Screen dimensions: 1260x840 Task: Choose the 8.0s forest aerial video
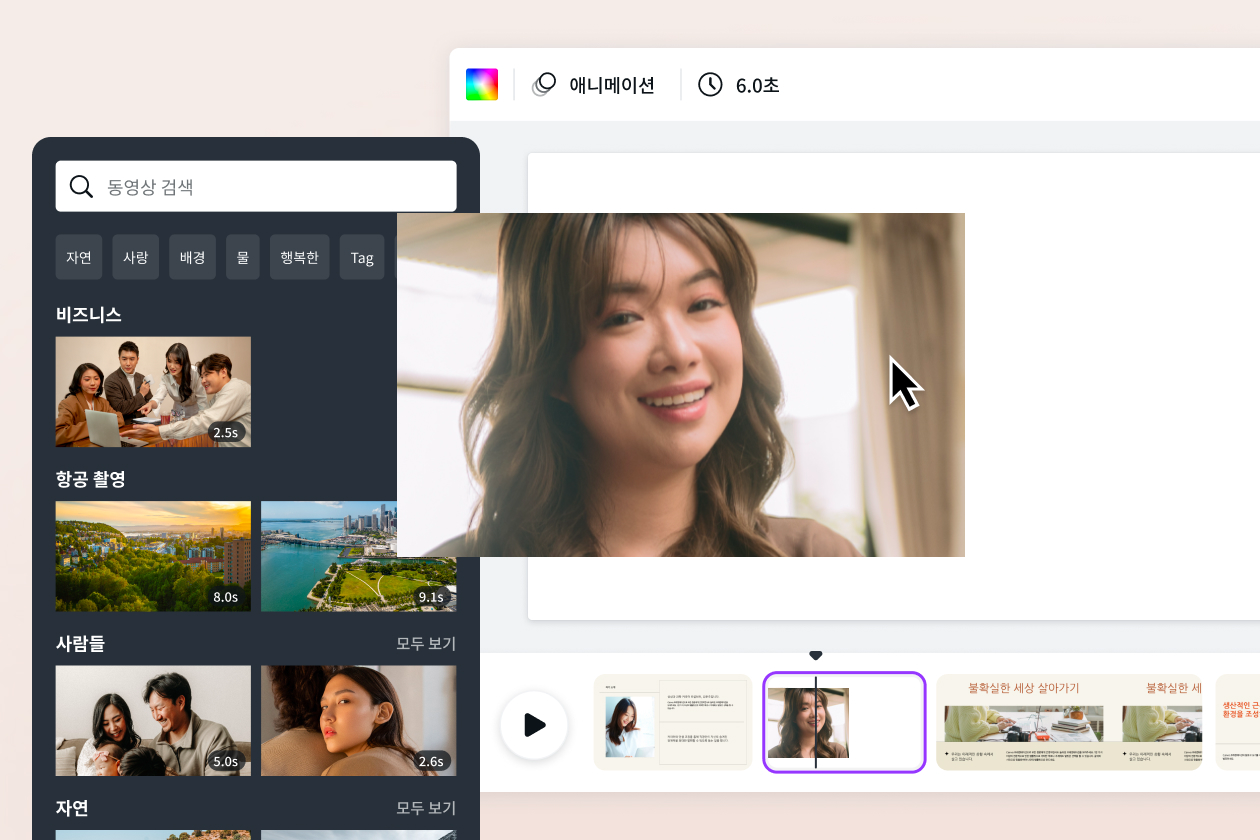(x=153, y=556)
